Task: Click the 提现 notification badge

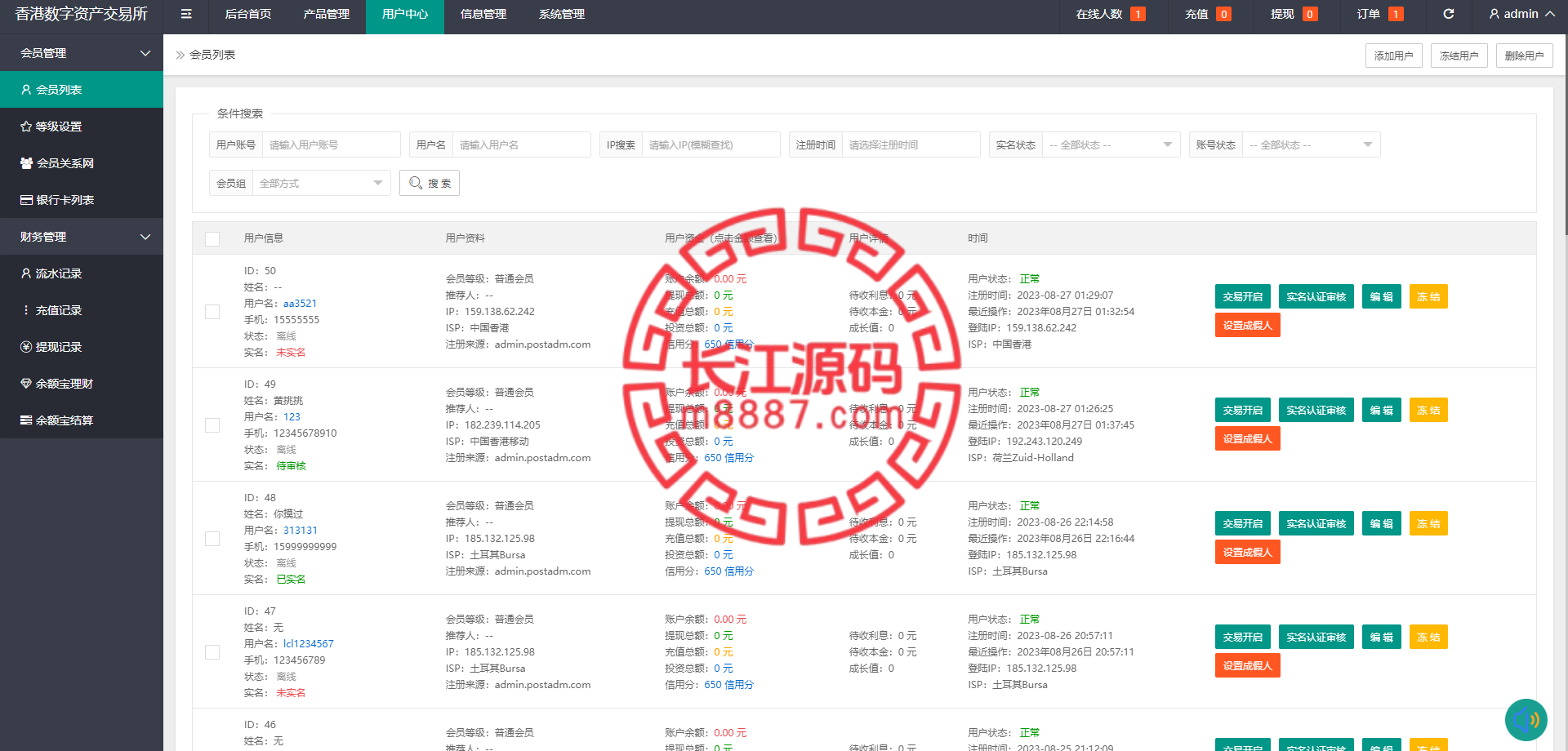Action: pos(1310,14)
